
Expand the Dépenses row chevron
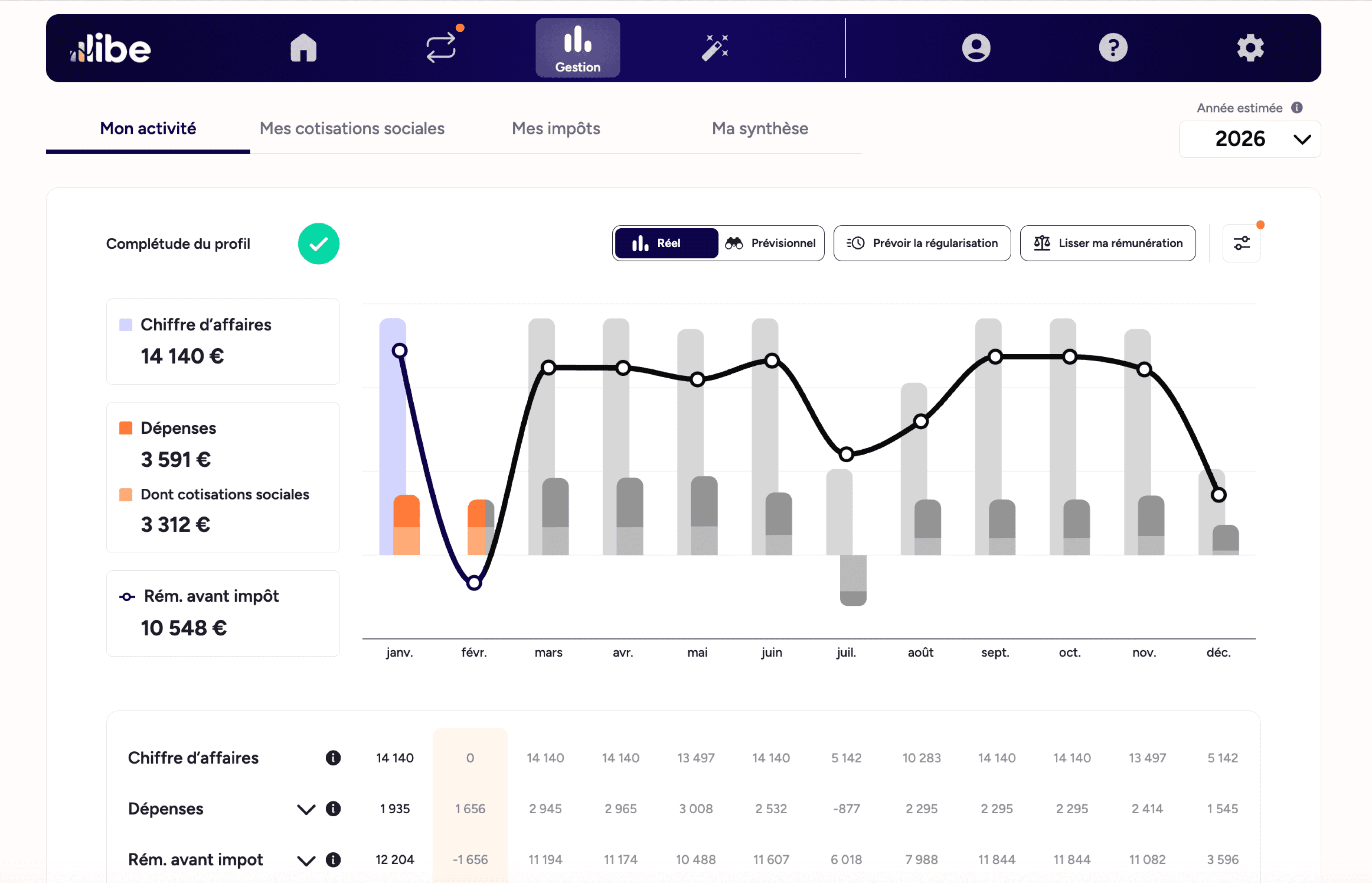pyautogui.click(x=306, y=809)
